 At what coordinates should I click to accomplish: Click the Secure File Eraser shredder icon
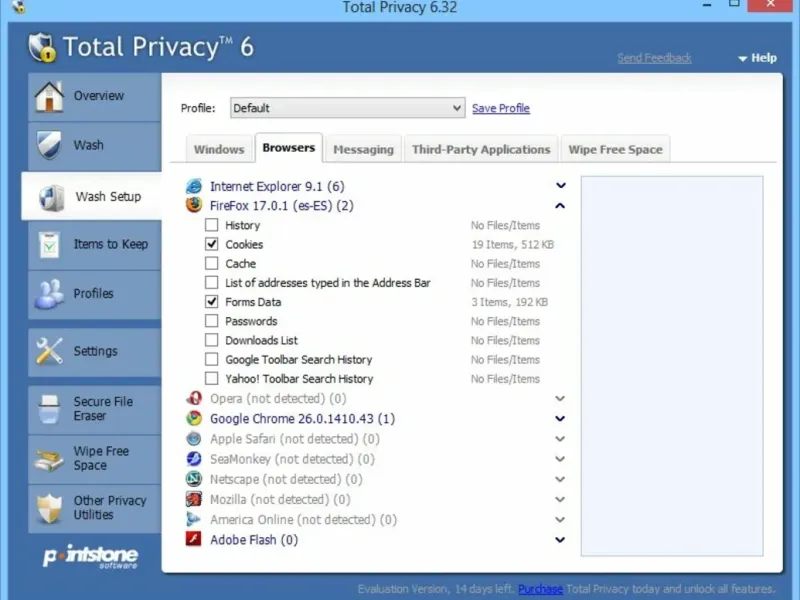tap(49, 409)
